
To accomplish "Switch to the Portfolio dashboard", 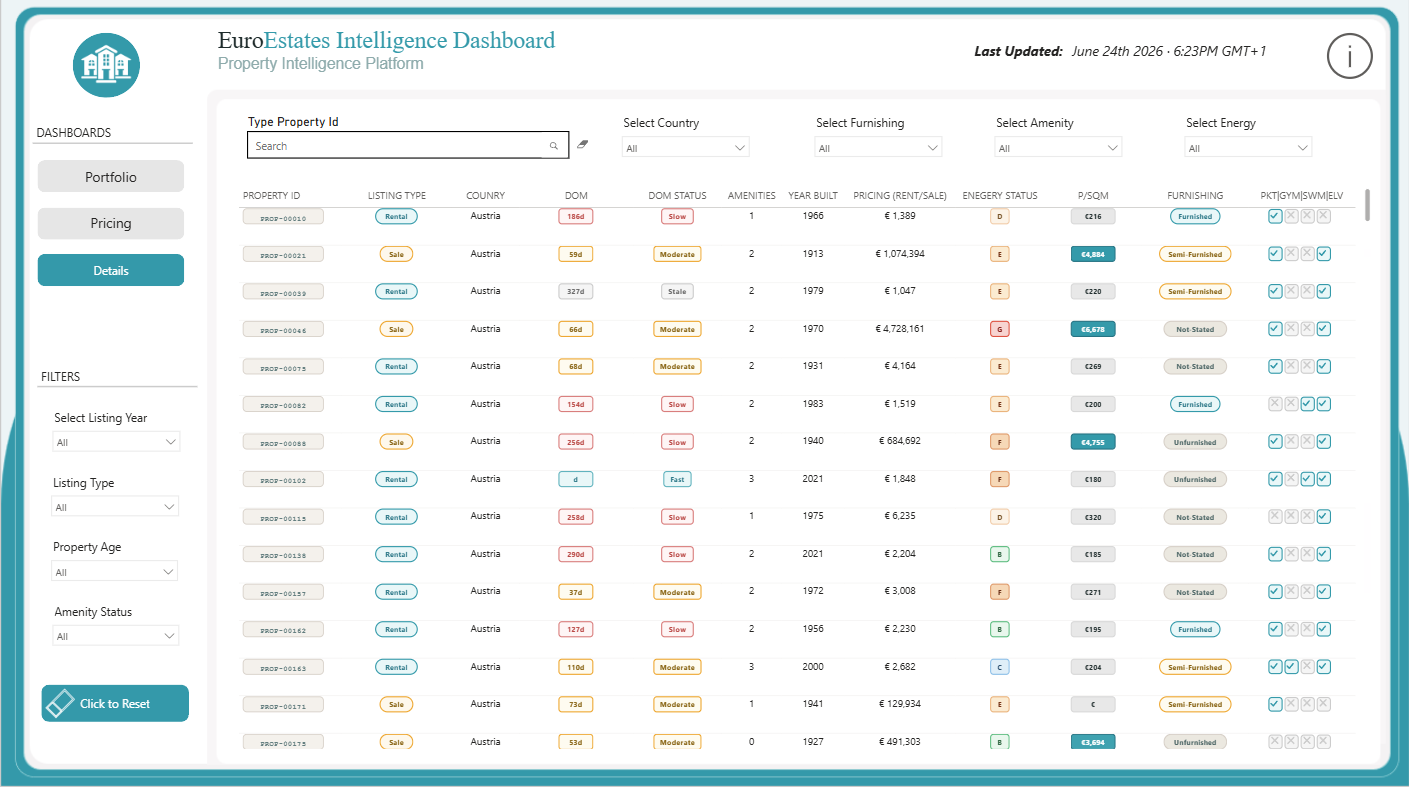I will [111, 176].
